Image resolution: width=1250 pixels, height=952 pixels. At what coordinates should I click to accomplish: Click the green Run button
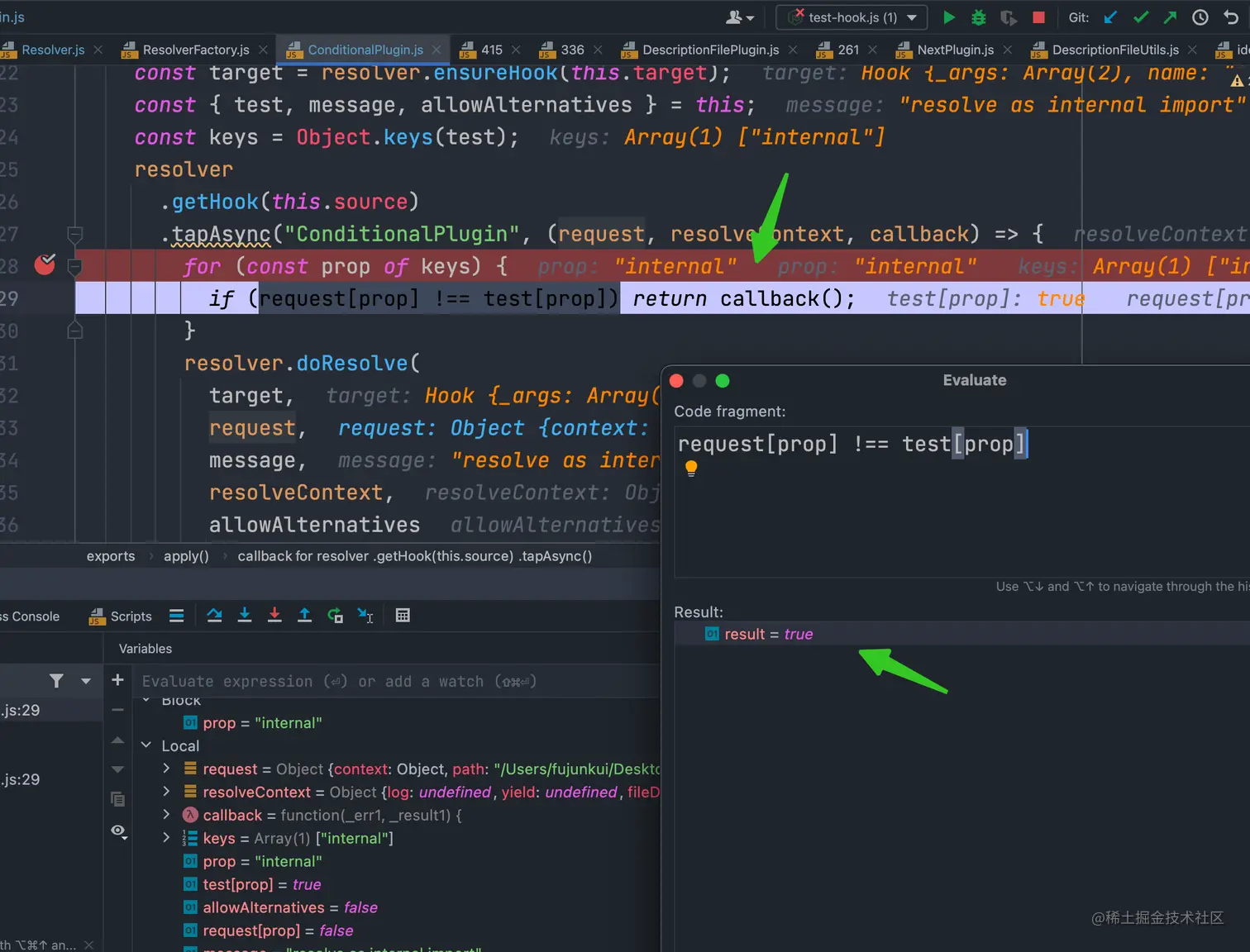pos(949,17)
